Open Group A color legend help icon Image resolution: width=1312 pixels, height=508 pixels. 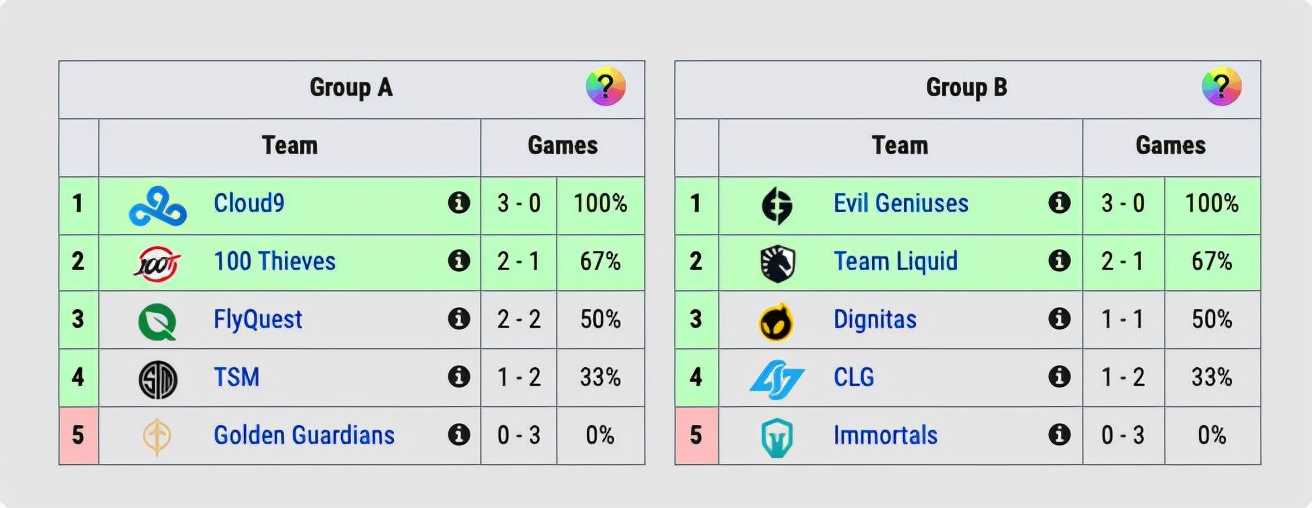[606, 87]
